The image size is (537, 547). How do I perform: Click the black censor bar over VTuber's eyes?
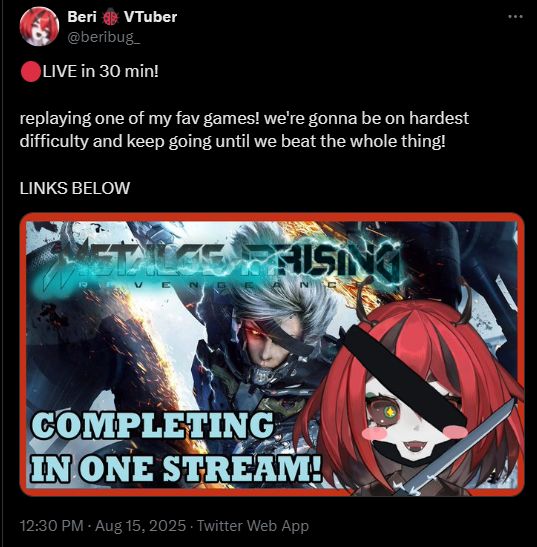405,376
